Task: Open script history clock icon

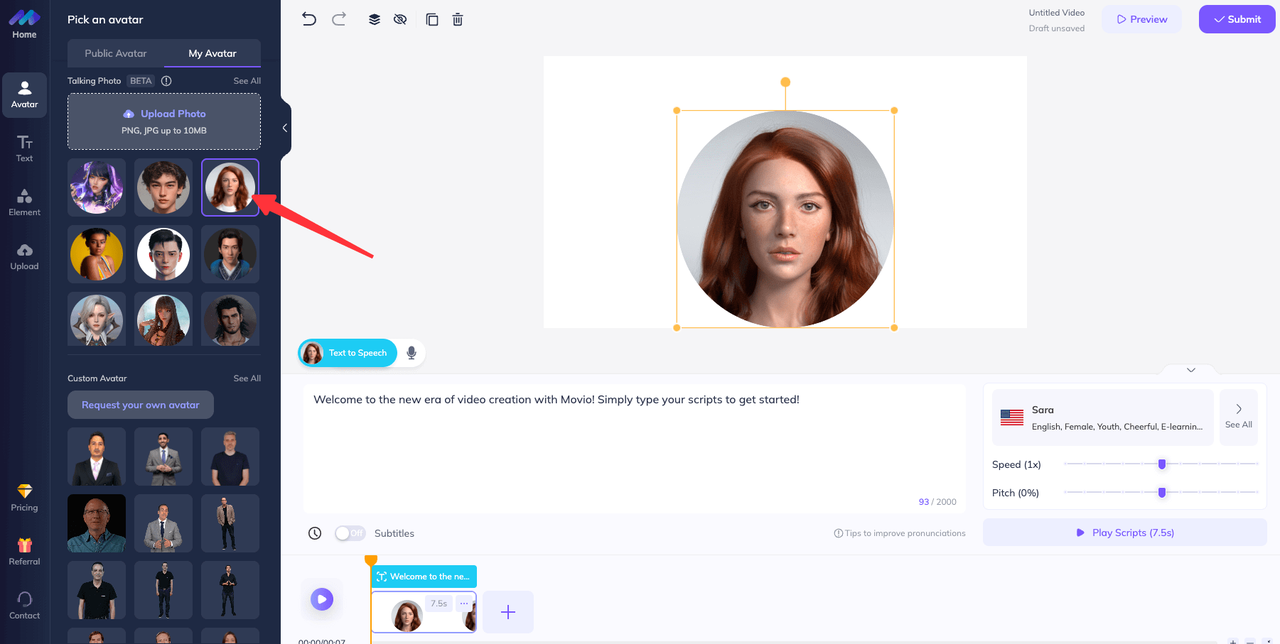Action: 315,533
